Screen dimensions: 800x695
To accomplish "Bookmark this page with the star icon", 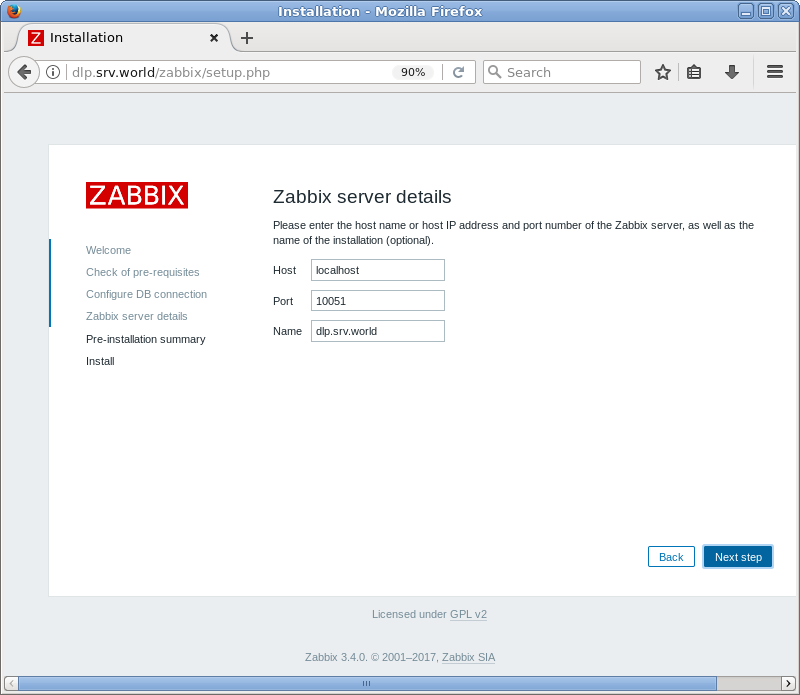I will pyautogui.click(x=662, y=72).
